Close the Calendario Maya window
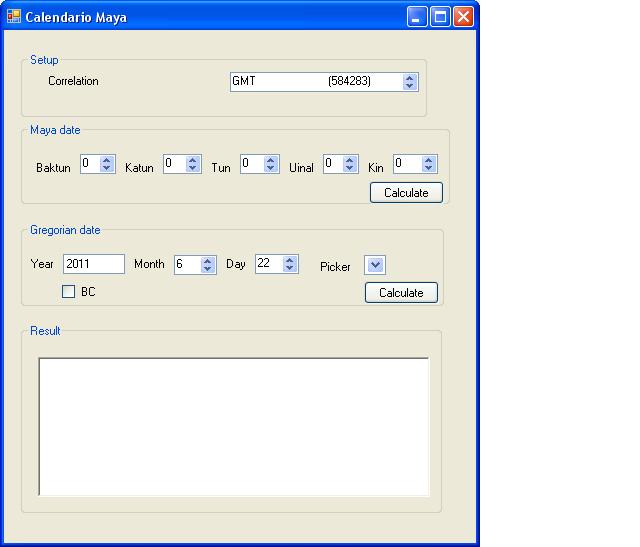Screen dimensions: 640x547 463,17
